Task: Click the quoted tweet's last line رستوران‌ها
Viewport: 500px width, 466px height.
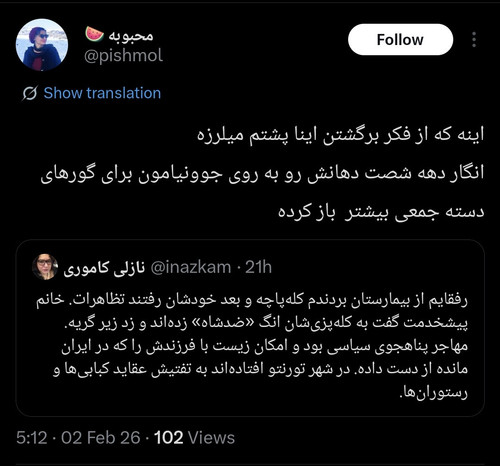Action: click(433, 392)
